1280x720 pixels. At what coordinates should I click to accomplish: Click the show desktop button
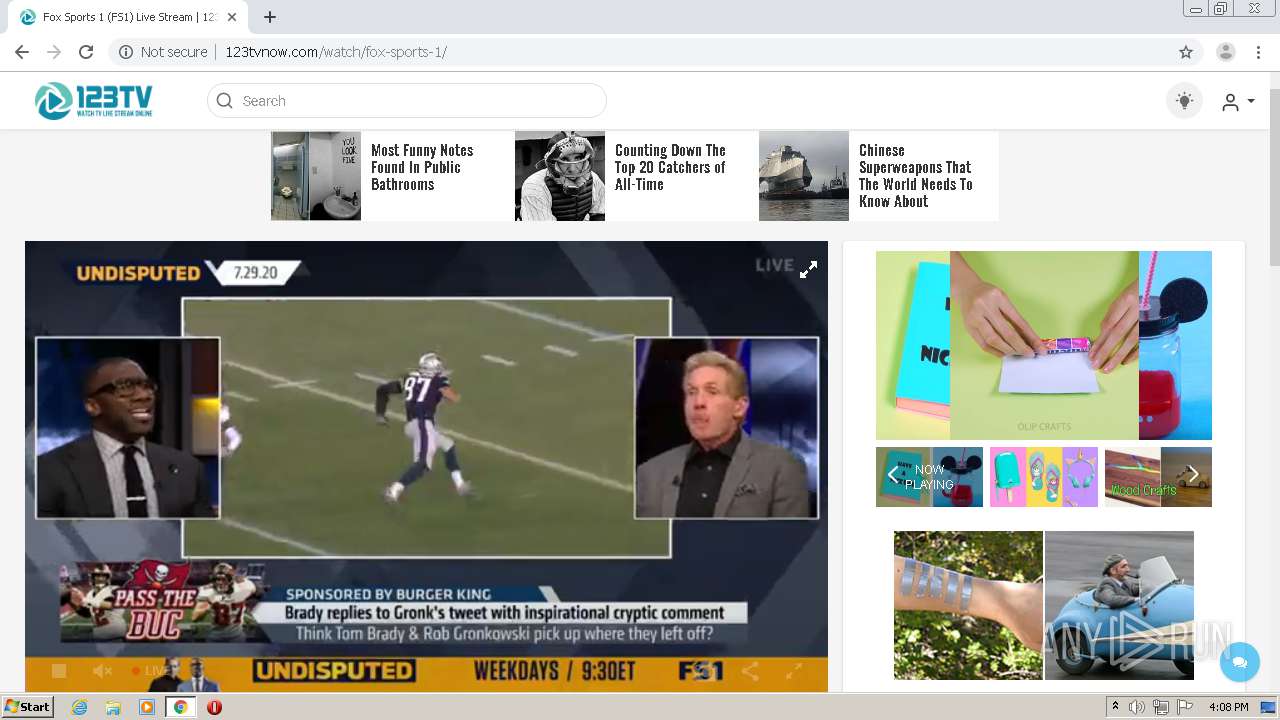point(1269,707)
